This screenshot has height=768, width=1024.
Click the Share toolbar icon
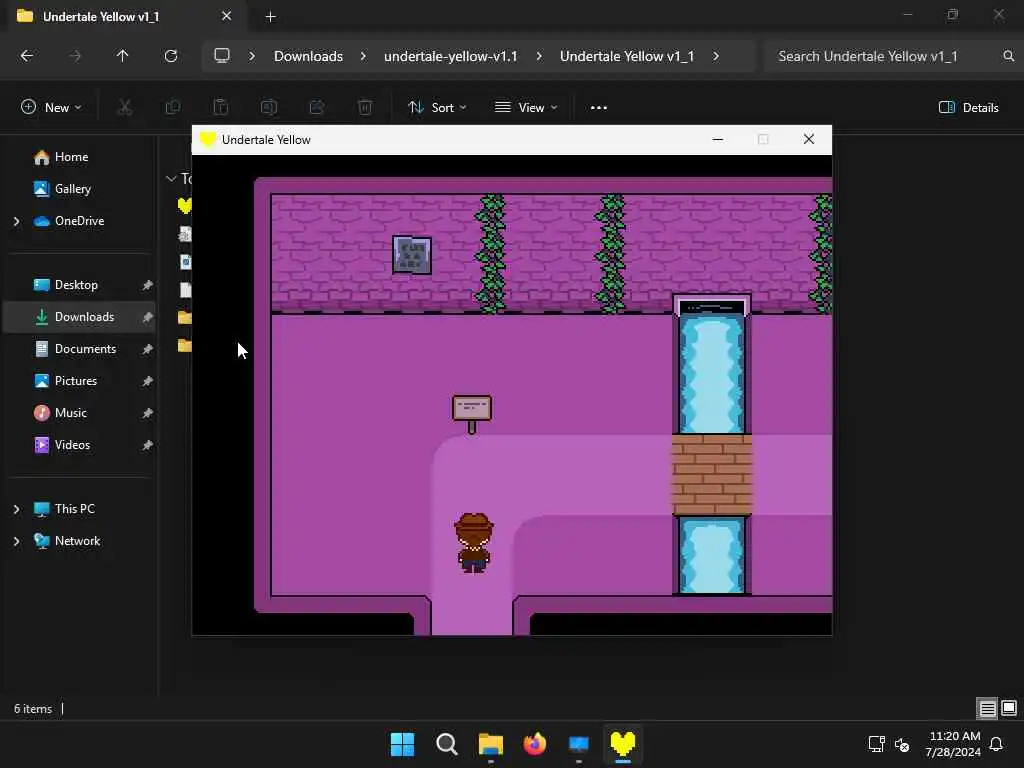tap(317, 107)
